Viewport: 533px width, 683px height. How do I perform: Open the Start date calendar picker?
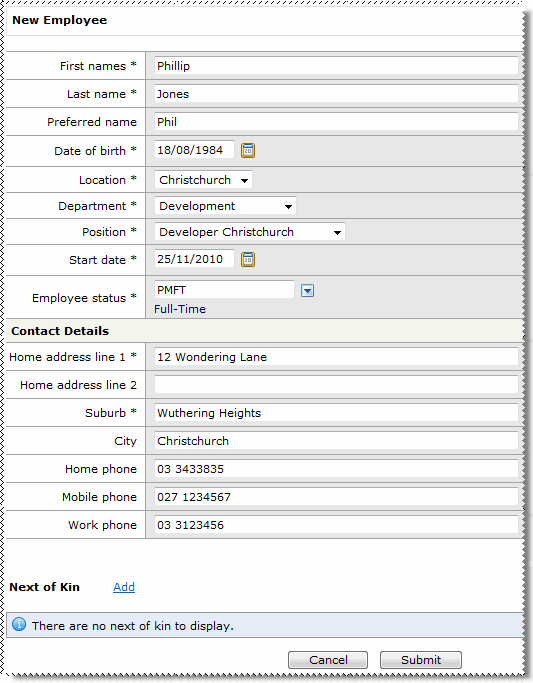248,260
